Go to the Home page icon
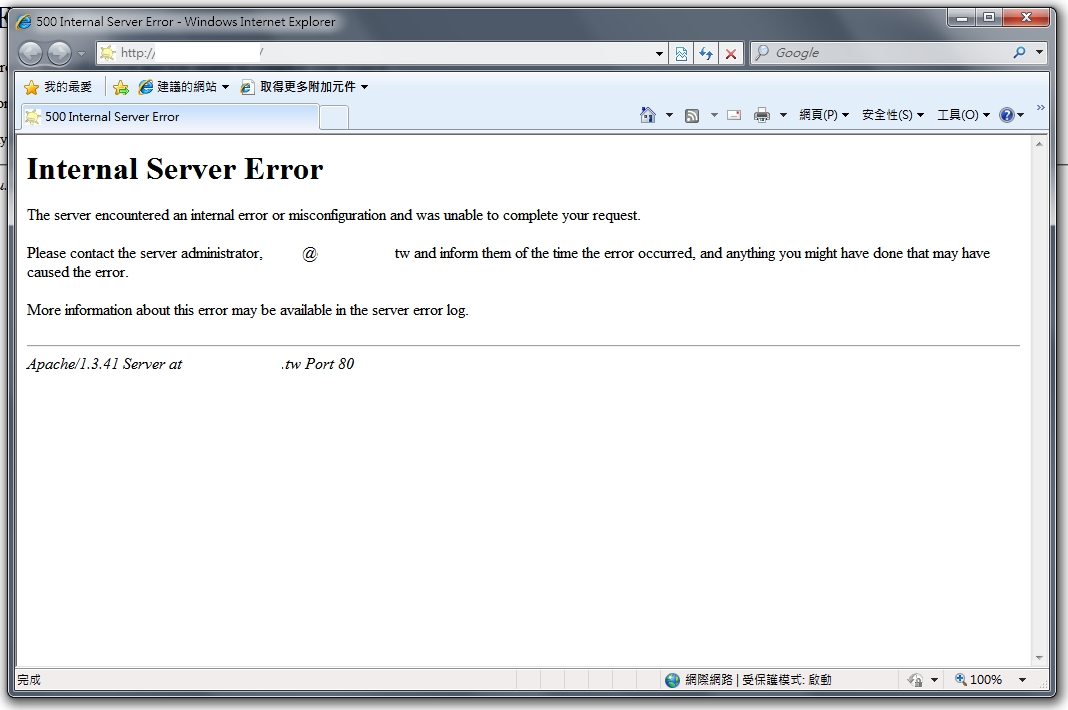The height and width of the screenshot is (710, 1068). [648, 115]
